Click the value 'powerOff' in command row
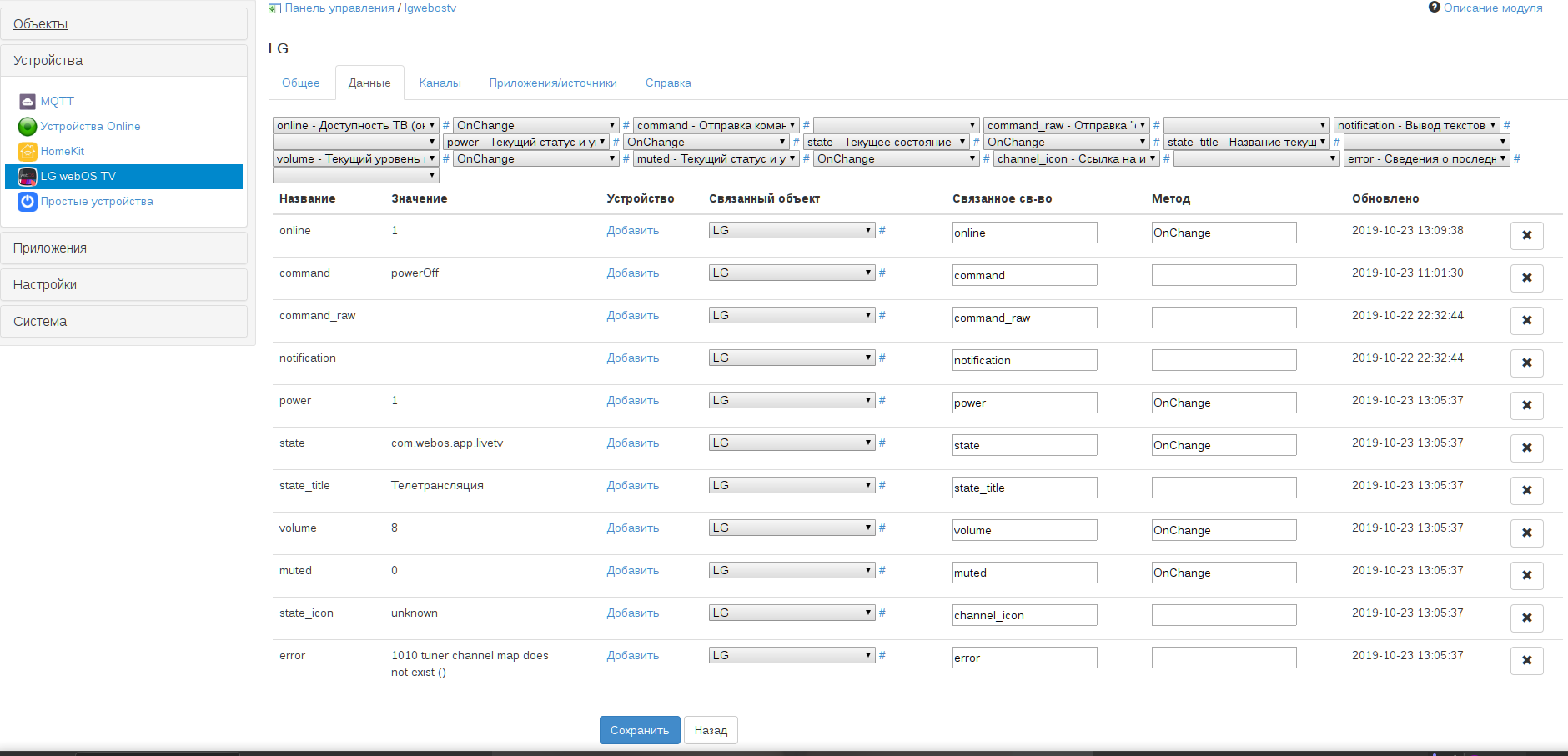Viewport: 1568px width, 756px height. click(415, 273)
